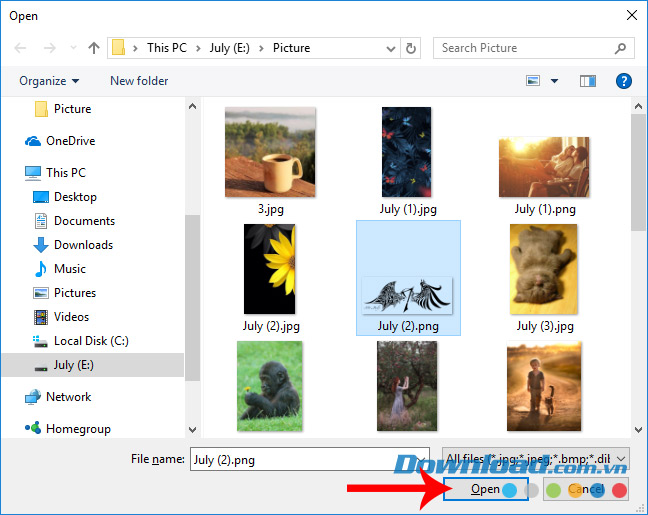Screen dimensions: 648x515
Task: Click the File name input field
Action: [308, 458]
